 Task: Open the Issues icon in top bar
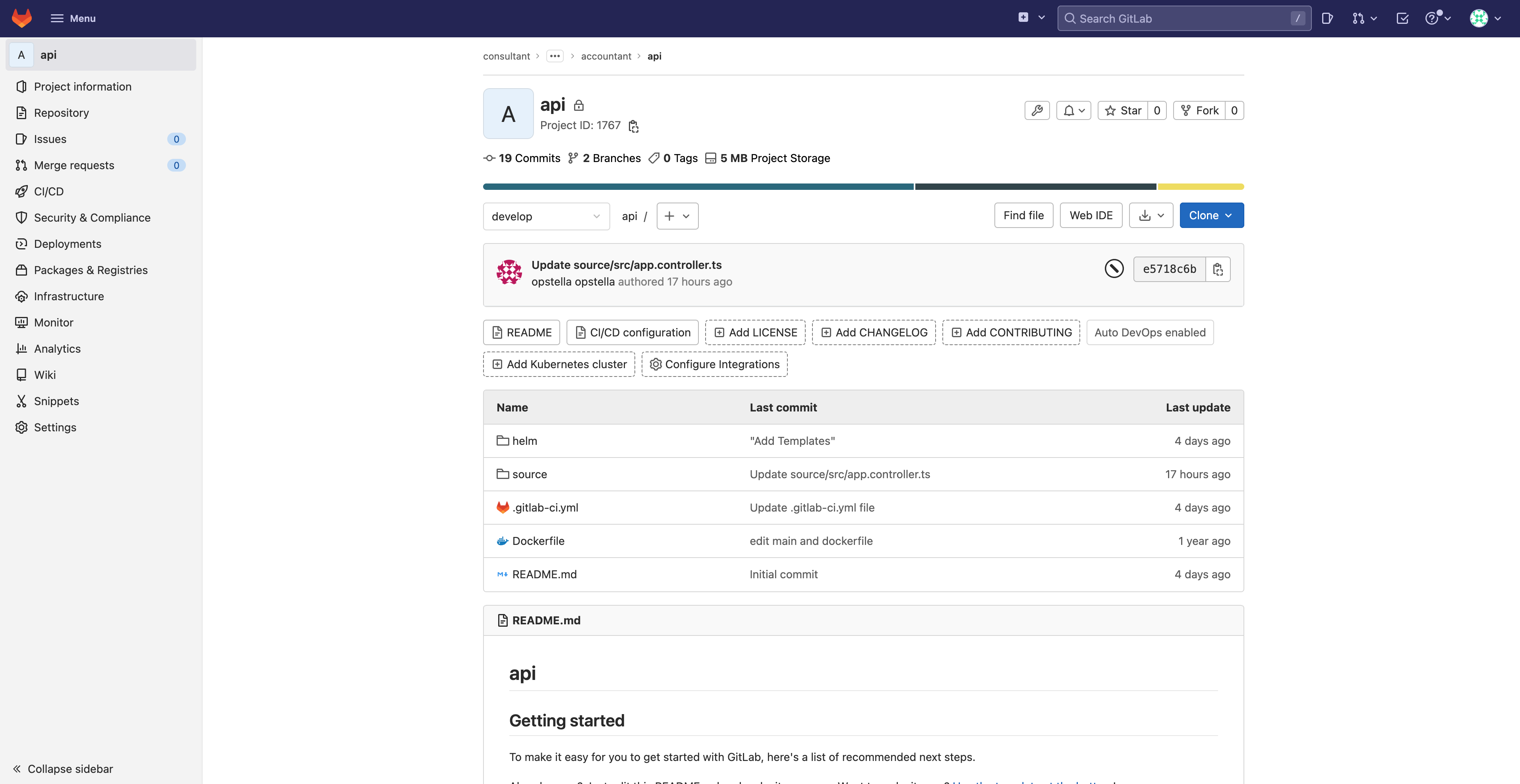click(1327, 18)
